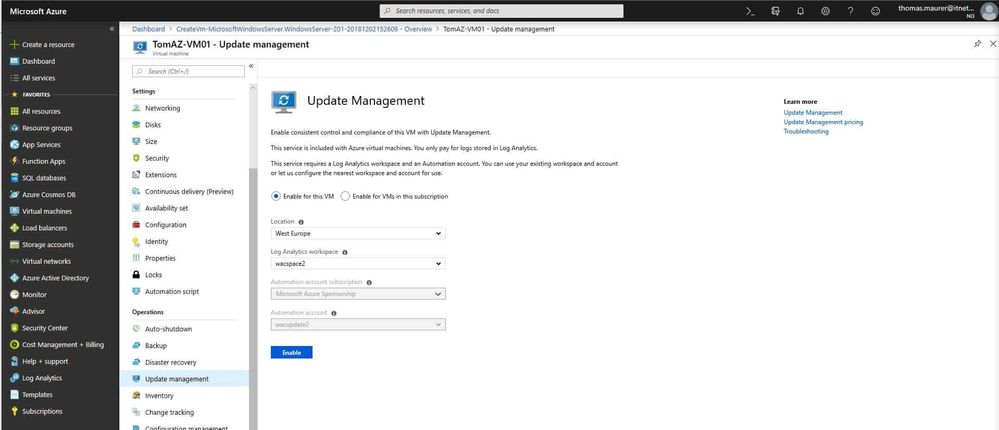Select Enable for this VM radio
999x430 pixels.
pos(276,196)
